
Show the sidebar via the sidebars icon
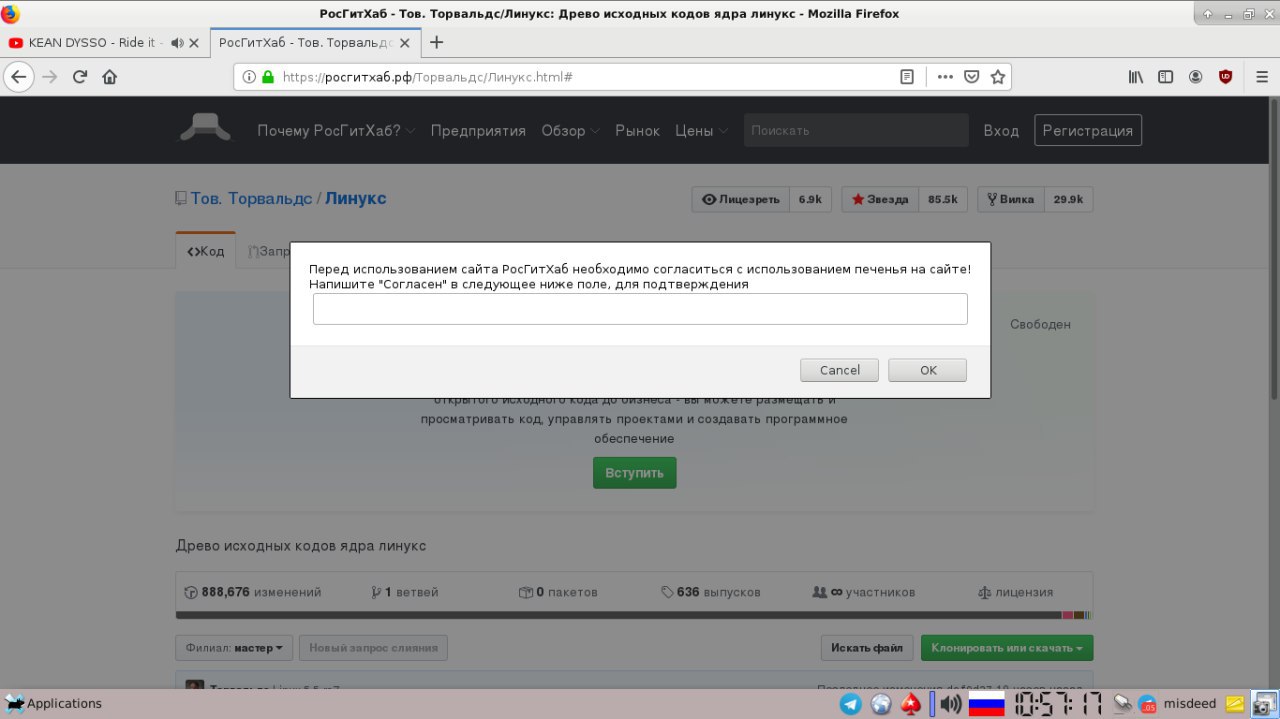click(1165, 77)
